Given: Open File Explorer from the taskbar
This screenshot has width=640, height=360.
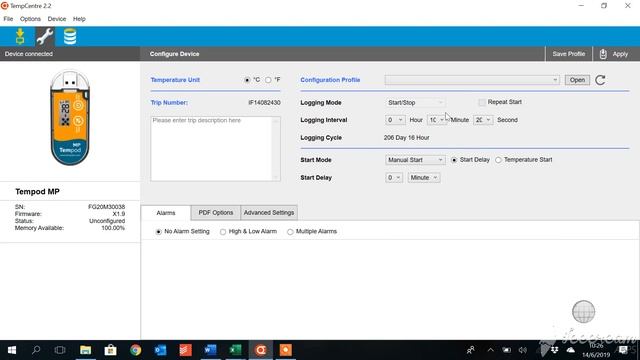Looking at the screenshot, I should point(85,350).
